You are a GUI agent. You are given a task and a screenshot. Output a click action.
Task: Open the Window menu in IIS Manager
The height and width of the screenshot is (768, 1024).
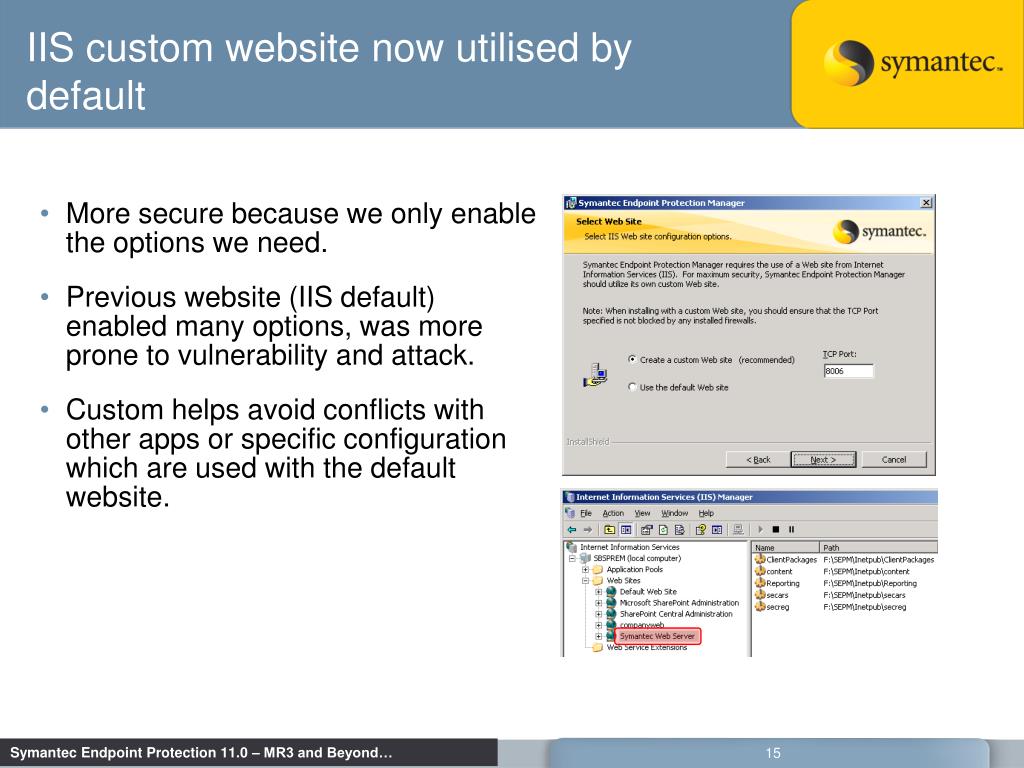tap(675, 513)
